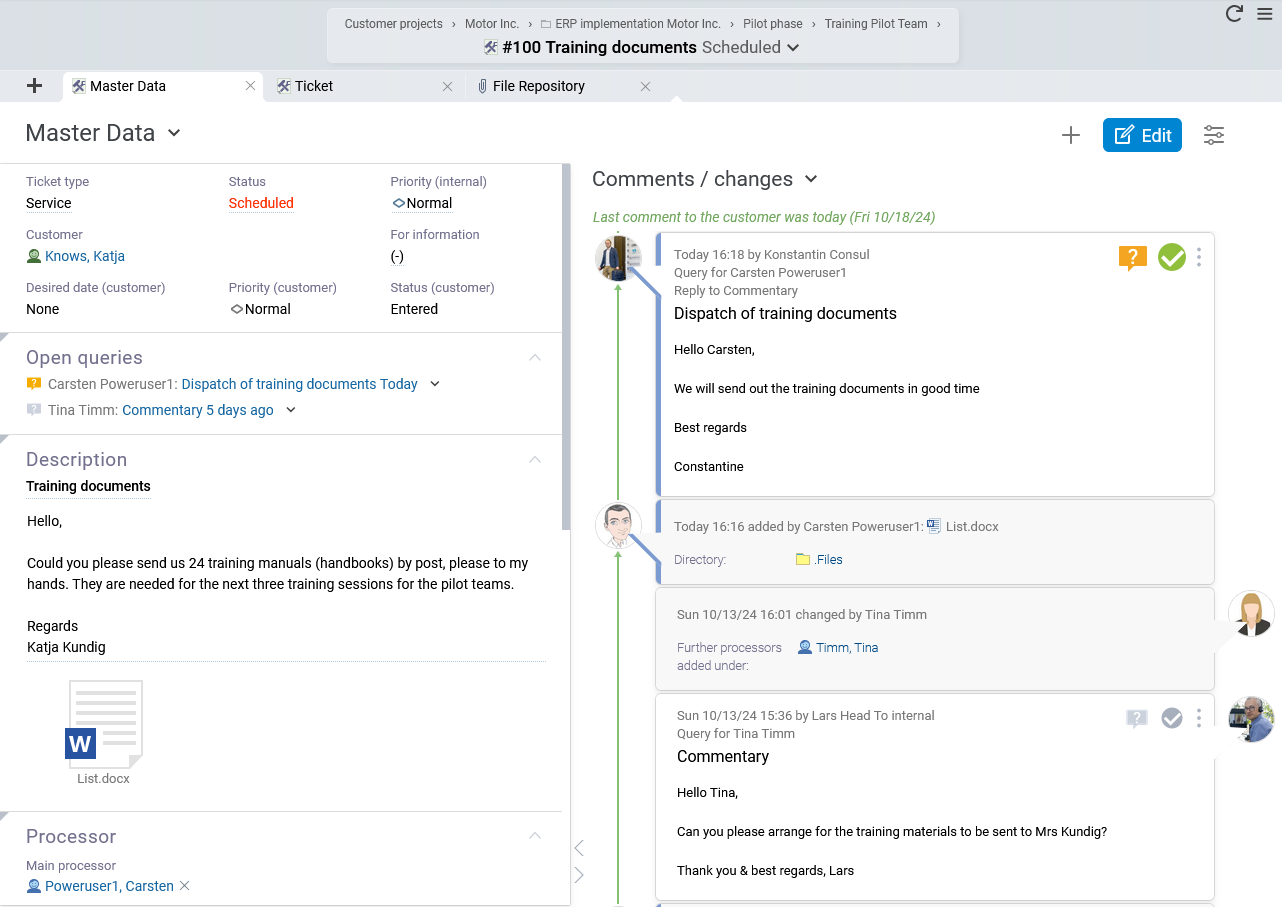Toggle gray checkmark on Lars Head's comment
1282x907 pixels.
pyautogui.click(x=1171, y=718)
